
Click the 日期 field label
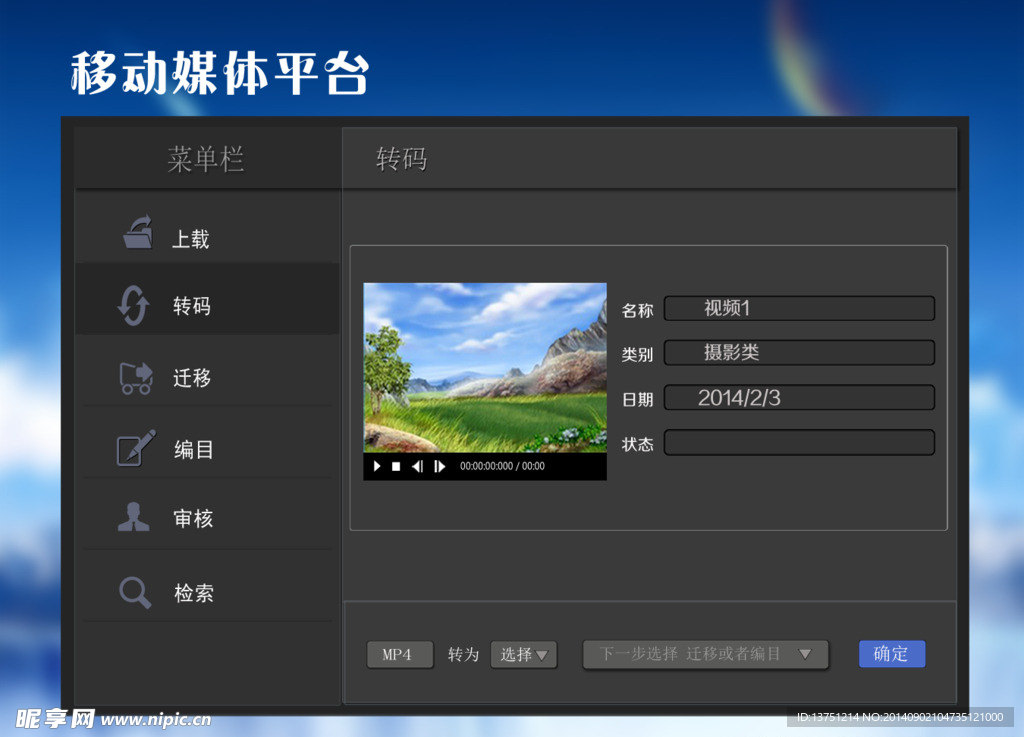637,400
